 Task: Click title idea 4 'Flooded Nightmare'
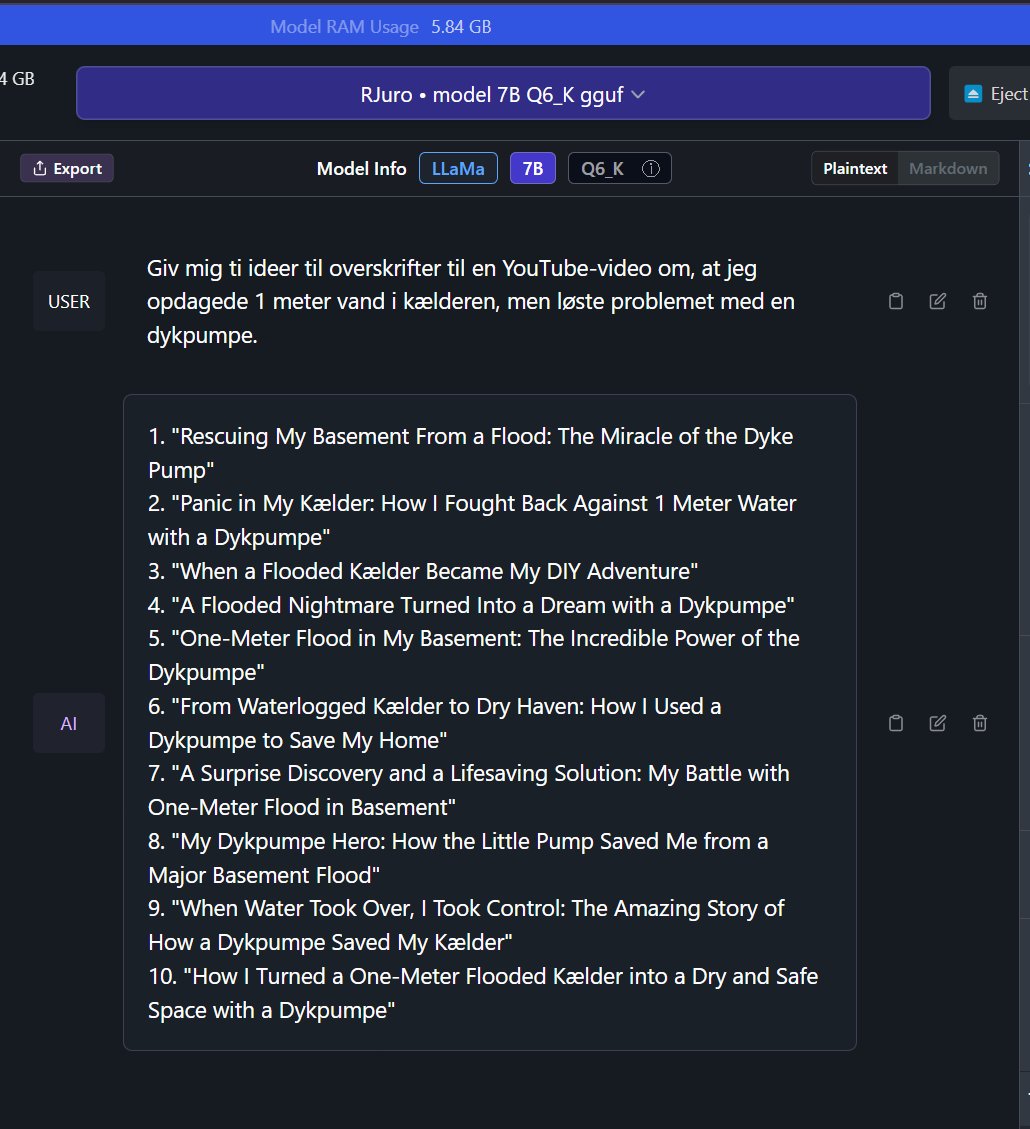[471, 605]
